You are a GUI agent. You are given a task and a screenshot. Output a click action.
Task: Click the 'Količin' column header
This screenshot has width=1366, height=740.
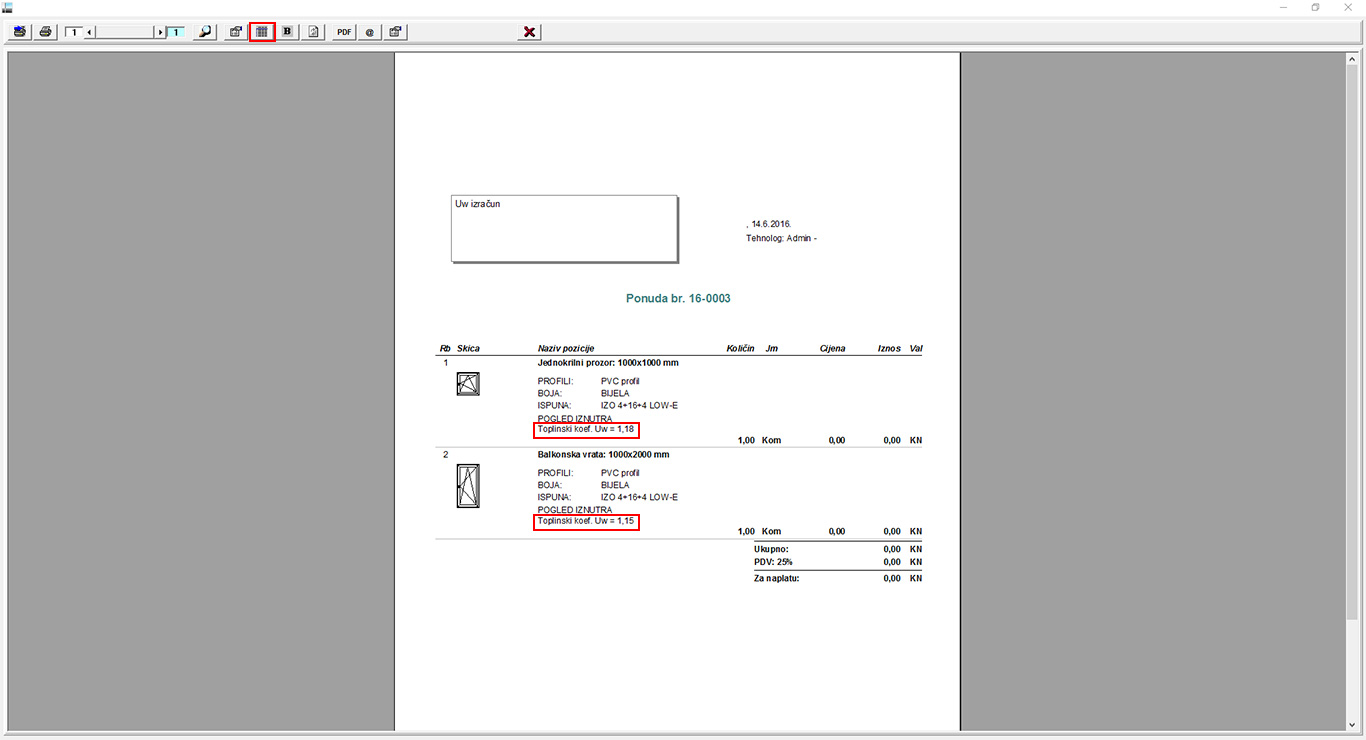tap(740, 348)
